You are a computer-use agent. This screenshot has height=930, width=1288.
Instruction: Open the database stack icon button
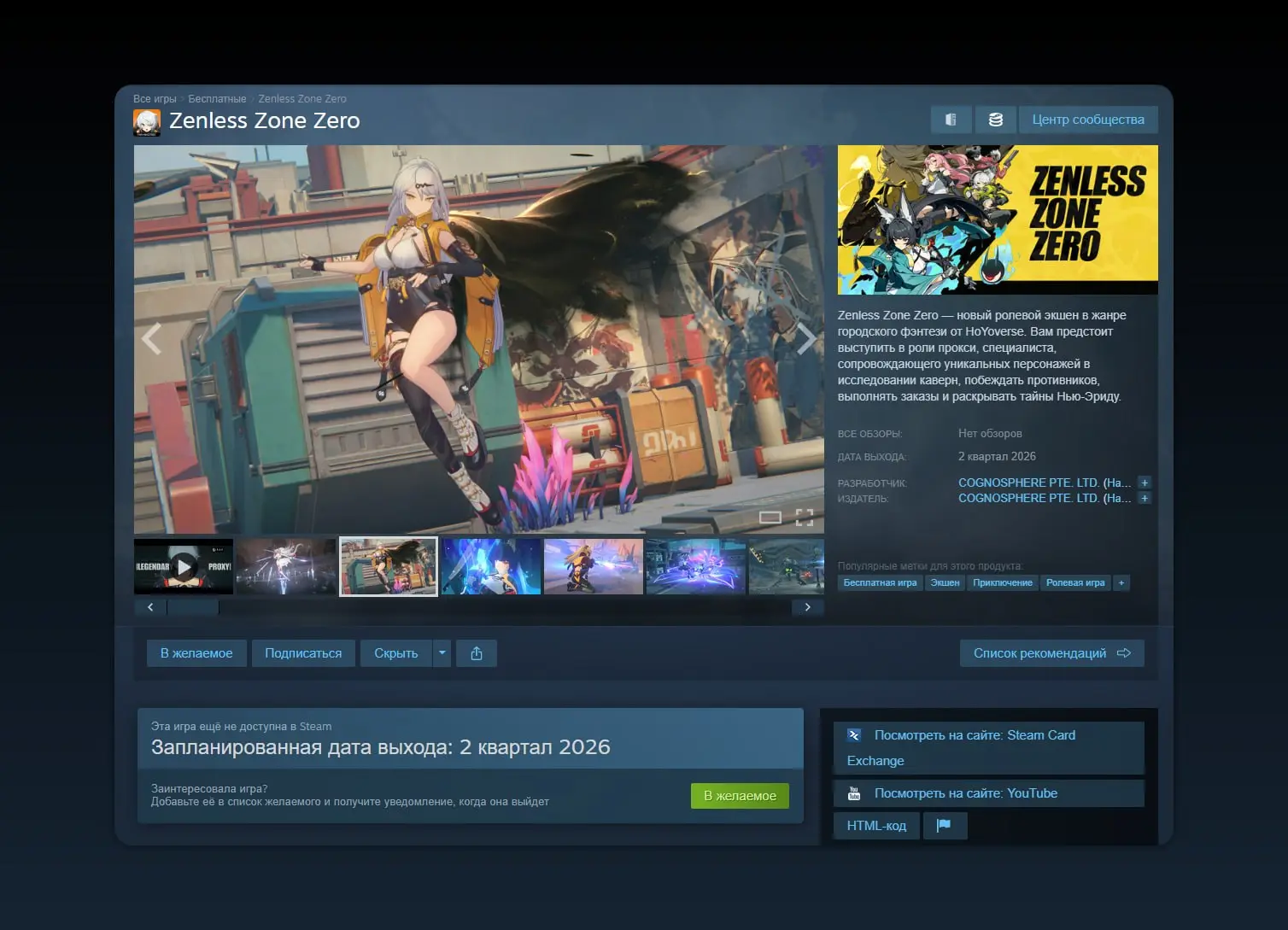coord(996,120)
